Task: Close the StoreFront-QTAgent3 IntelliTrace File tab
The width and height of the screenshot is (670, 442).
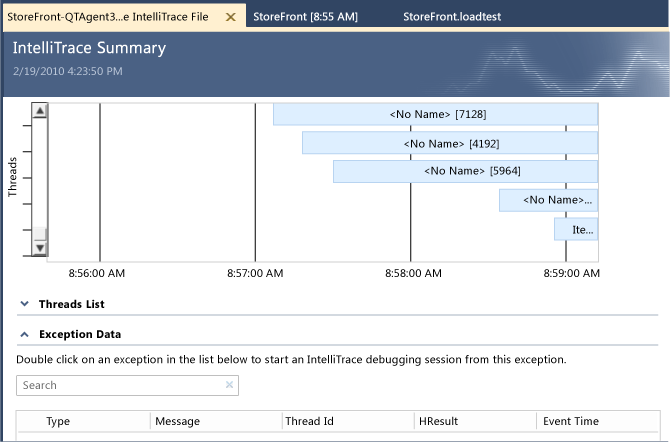Action: (230, 17)
